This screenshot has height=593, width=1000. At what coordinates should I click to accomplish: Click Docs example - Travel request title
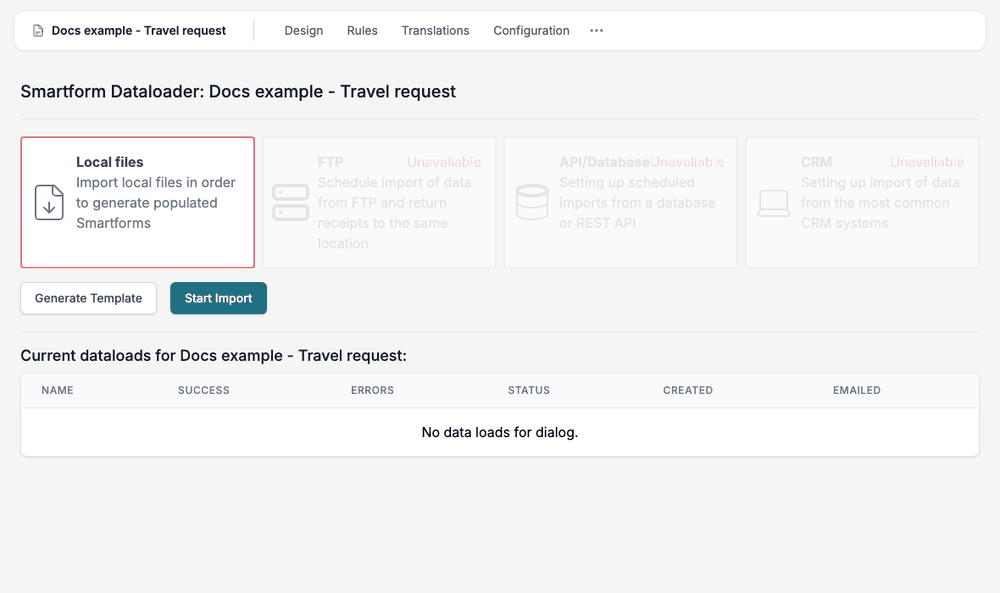pos(138,31)
